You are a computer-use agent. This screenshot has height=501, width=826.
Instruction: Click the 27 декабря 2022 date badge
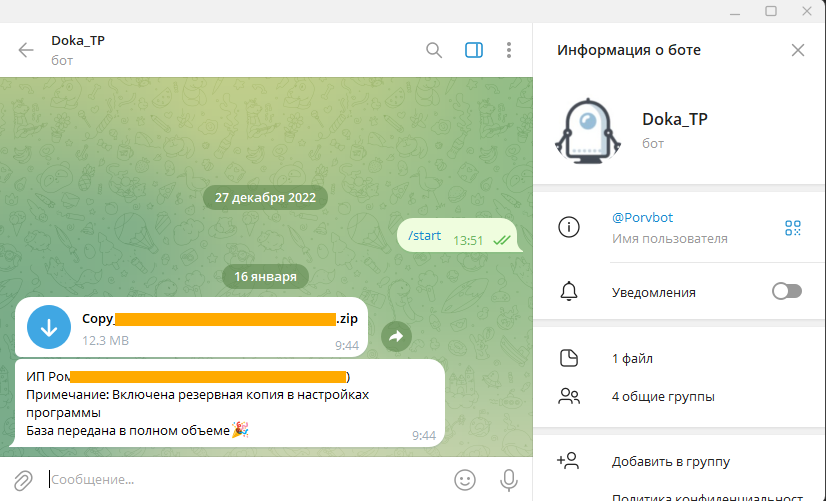coord(266,198)
